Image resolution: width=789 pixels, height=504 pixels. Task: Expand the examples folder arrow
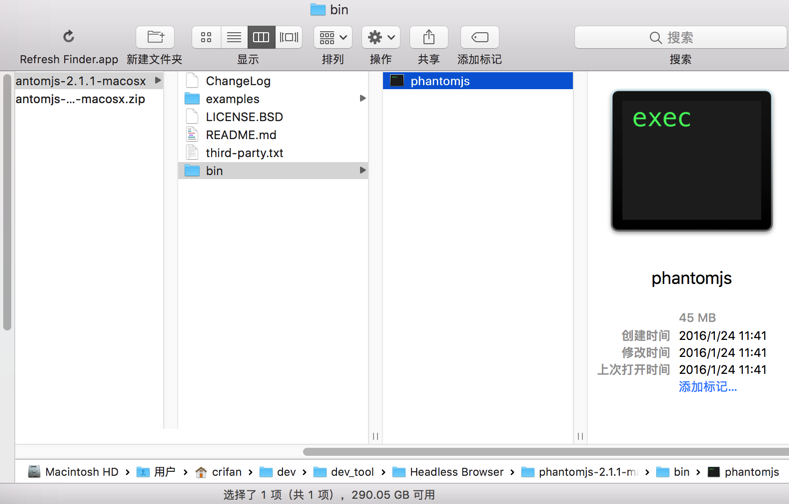[362, 99]
